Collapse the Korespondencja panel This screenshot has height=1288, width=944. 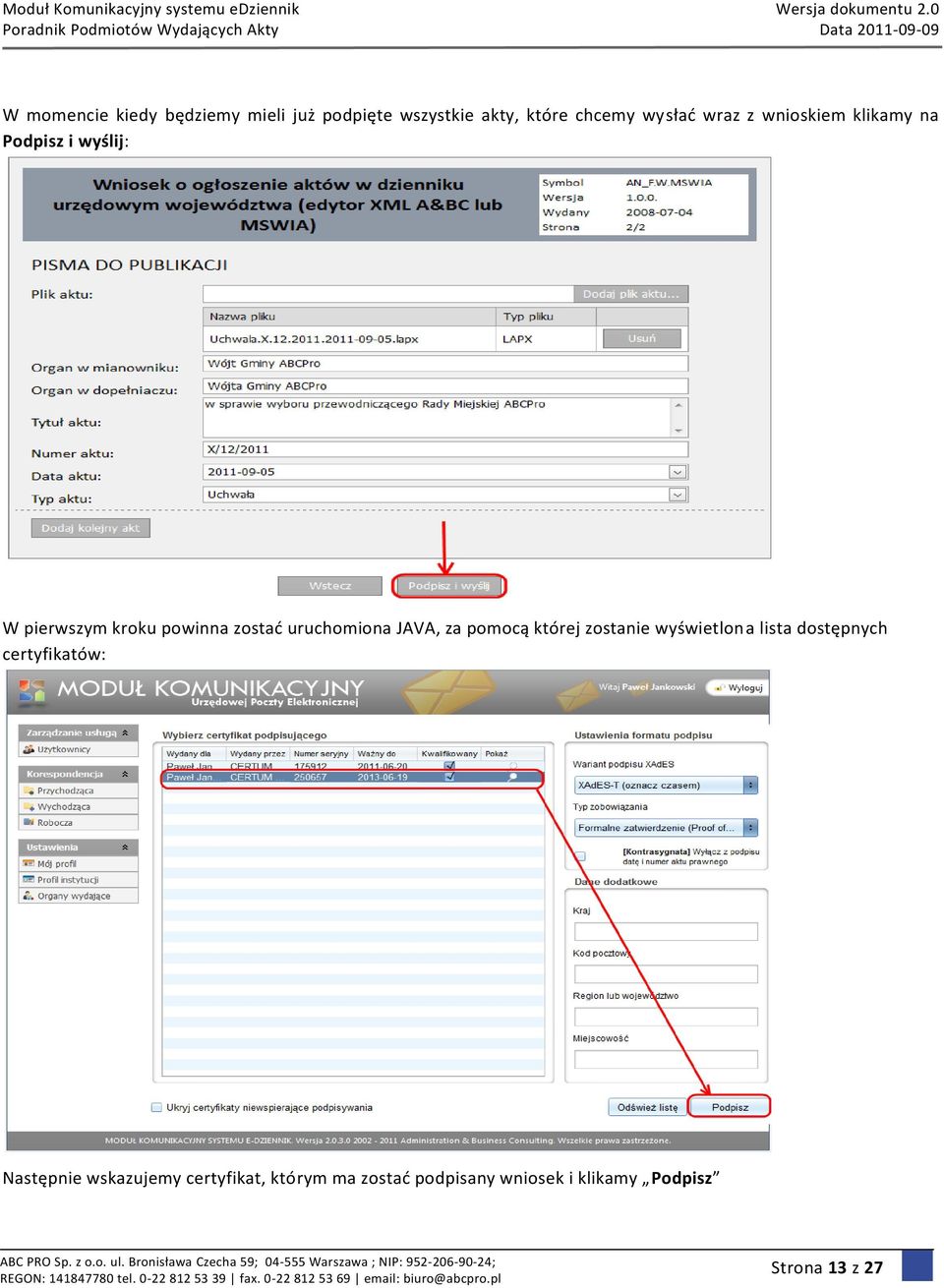point(125,774)
